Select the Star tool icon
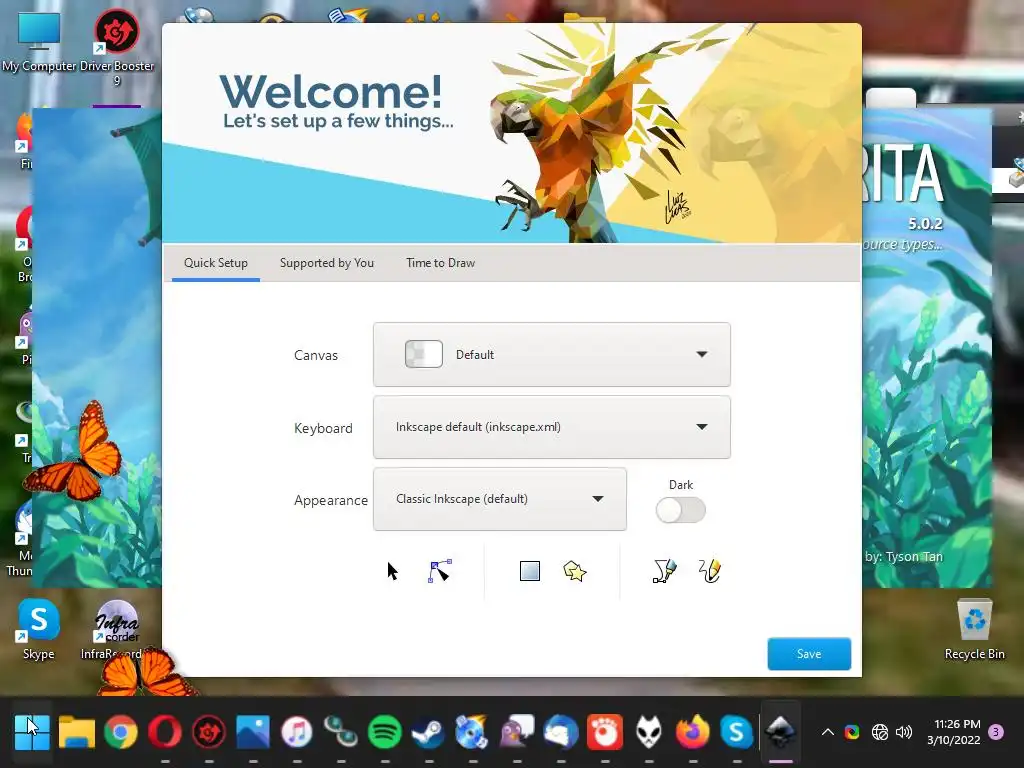Screen dimensions: 1024x768 coord(575,571)
